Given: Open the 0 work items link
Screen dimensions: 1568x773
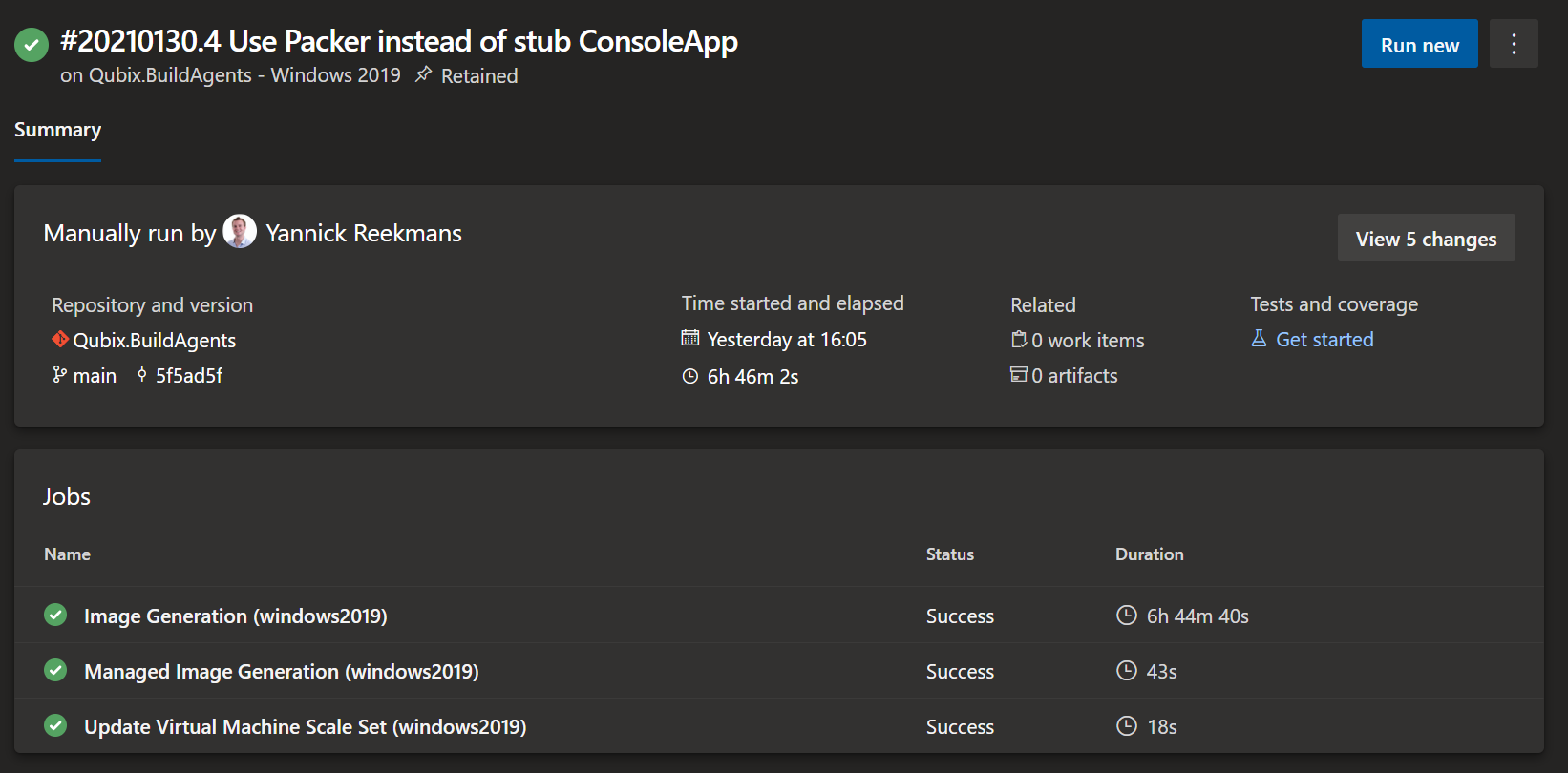Looking at the screenshot, I should [x=1088, y=341].
